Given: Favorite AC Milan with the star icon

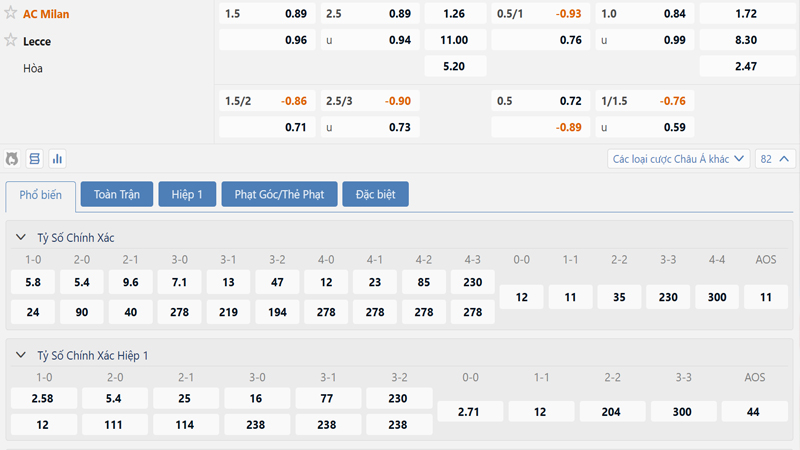Looking at the screenshot, I should coord(11,14).
